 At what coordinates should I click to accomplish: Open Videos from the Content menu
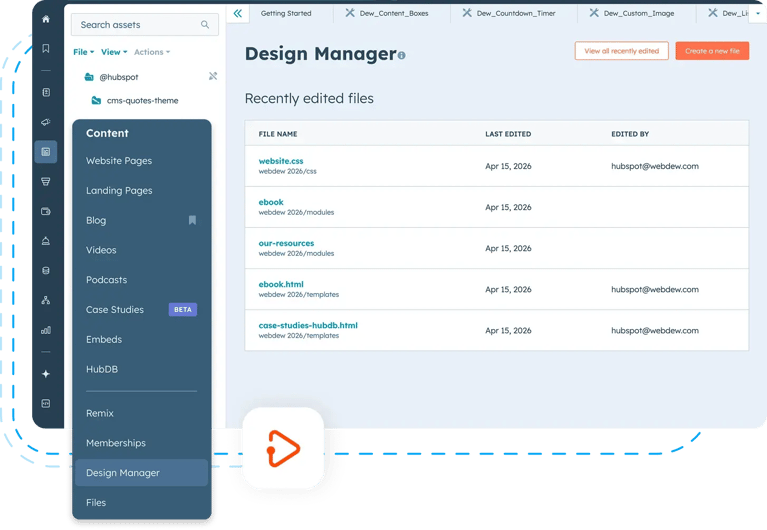tap(101, 250)
